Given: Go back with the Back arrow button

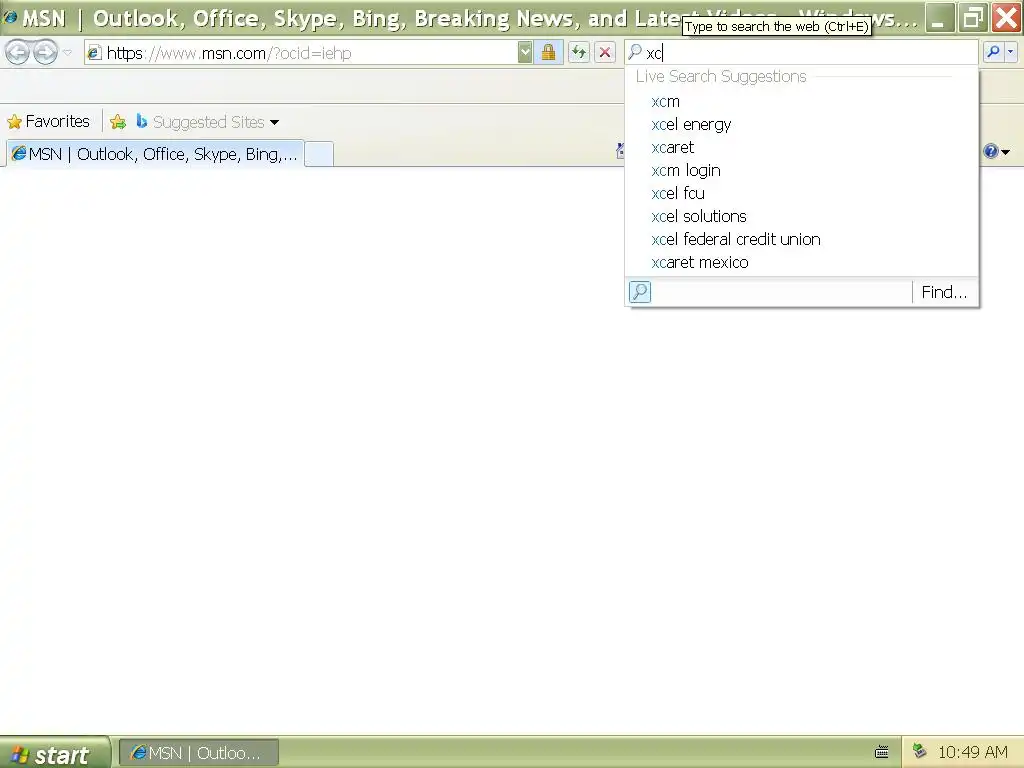Looking at the screenshot, I should point(18,52).
